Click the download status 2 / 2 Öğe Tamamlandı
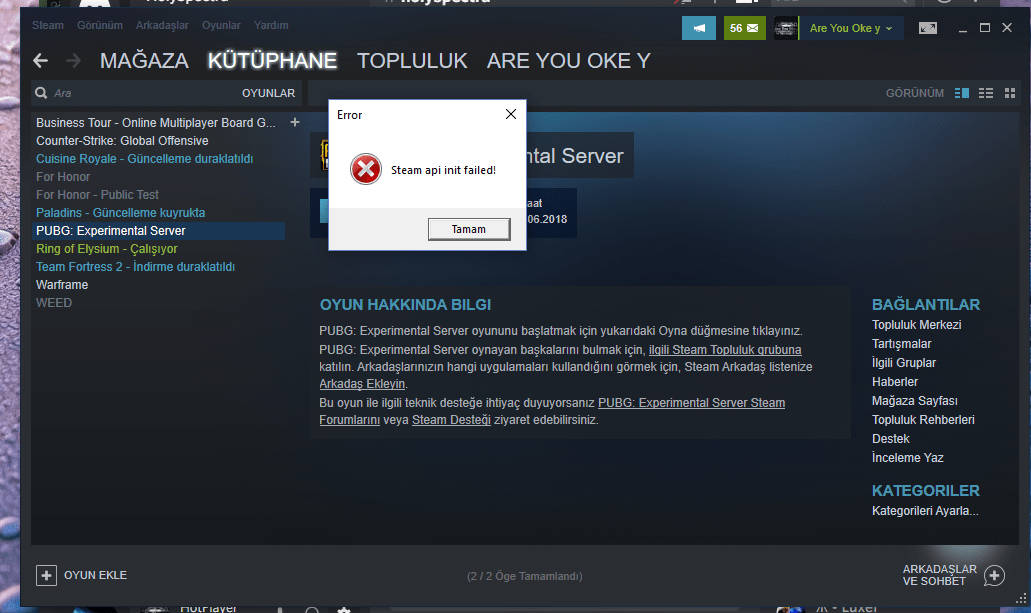This screenshot has width=1031, height=613. 525,576
